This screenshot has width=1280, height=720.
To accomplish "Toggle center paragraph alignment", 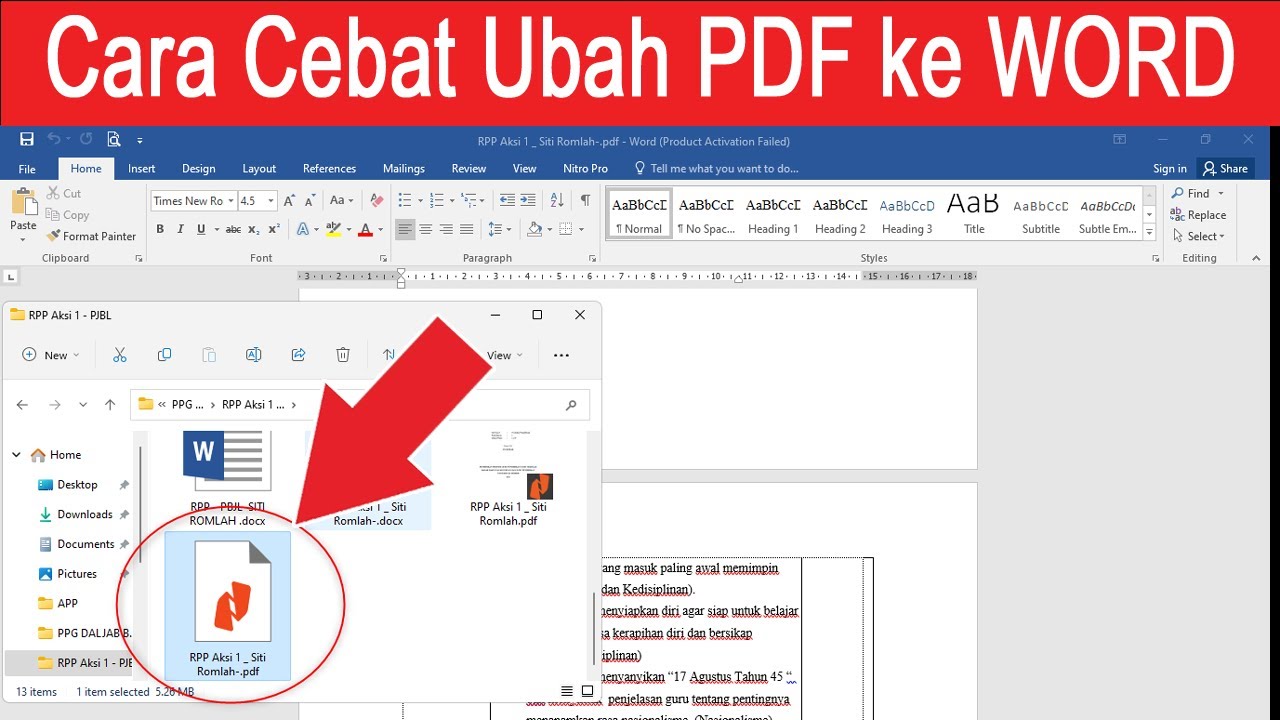I will coord(425,229).
